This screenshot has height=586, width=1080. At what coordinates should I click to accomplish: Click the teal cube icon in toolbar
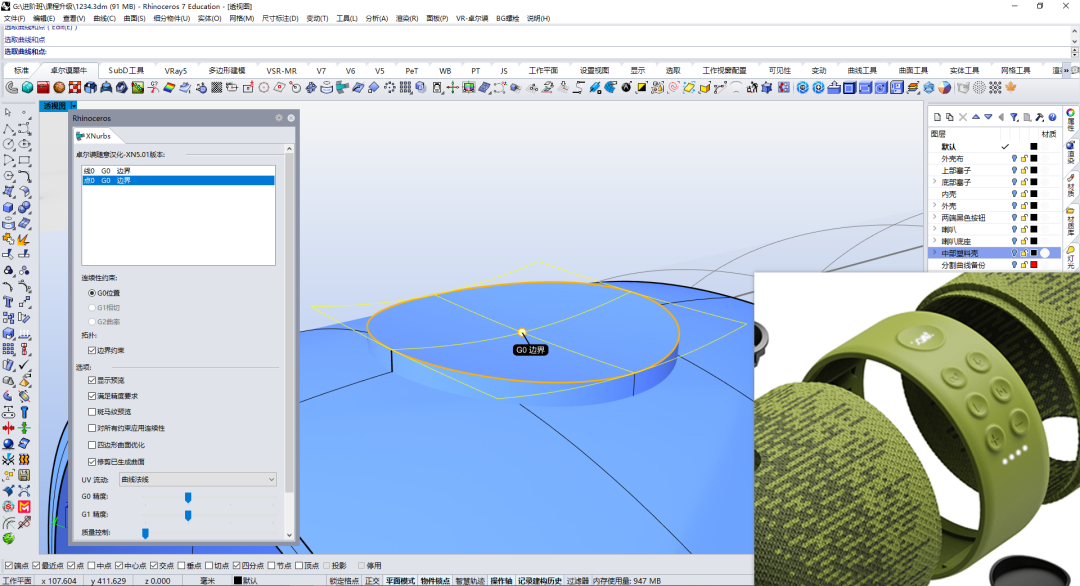point(28,87)
